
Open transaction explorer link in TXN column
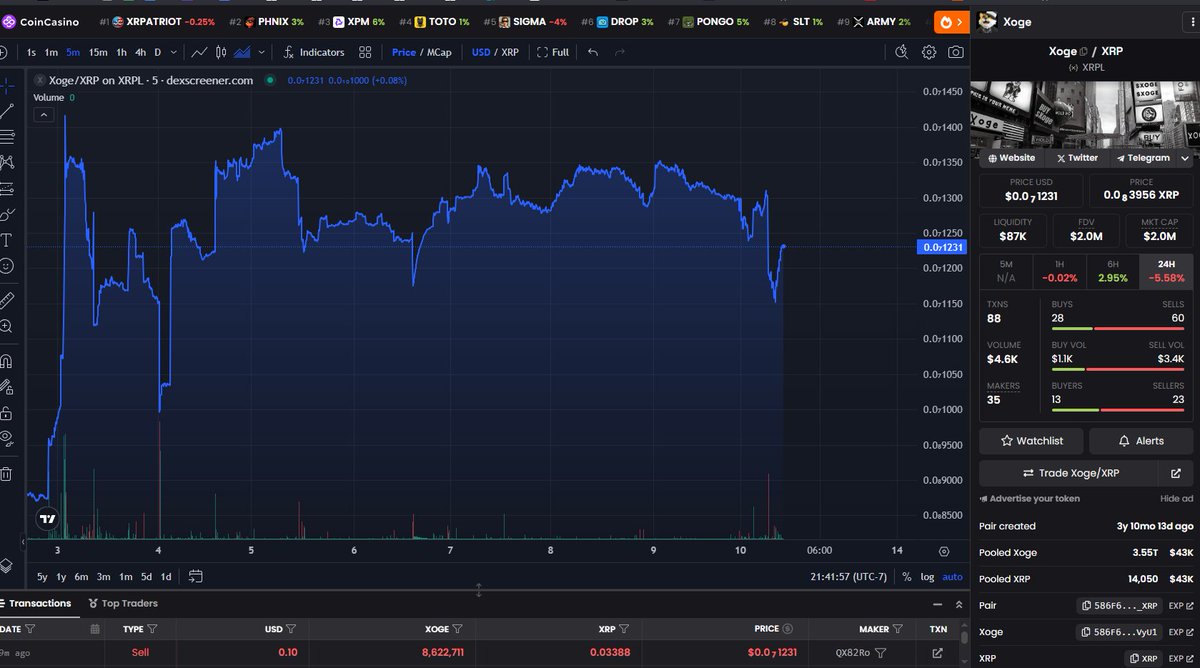(x=937, y=653)
